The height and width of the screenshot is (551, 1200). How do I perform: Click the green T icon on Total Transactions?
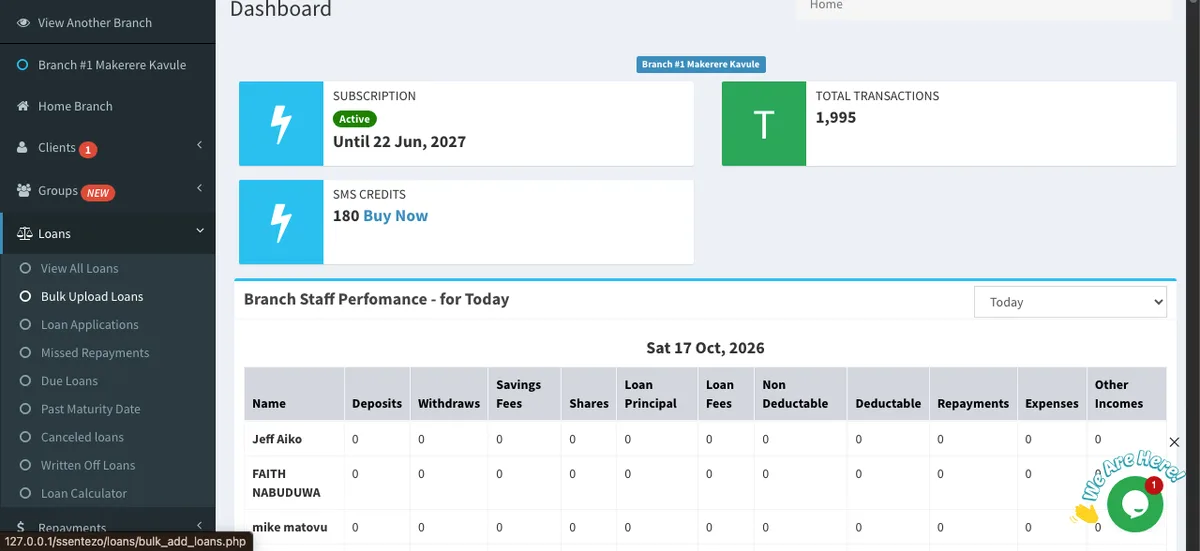764,124
